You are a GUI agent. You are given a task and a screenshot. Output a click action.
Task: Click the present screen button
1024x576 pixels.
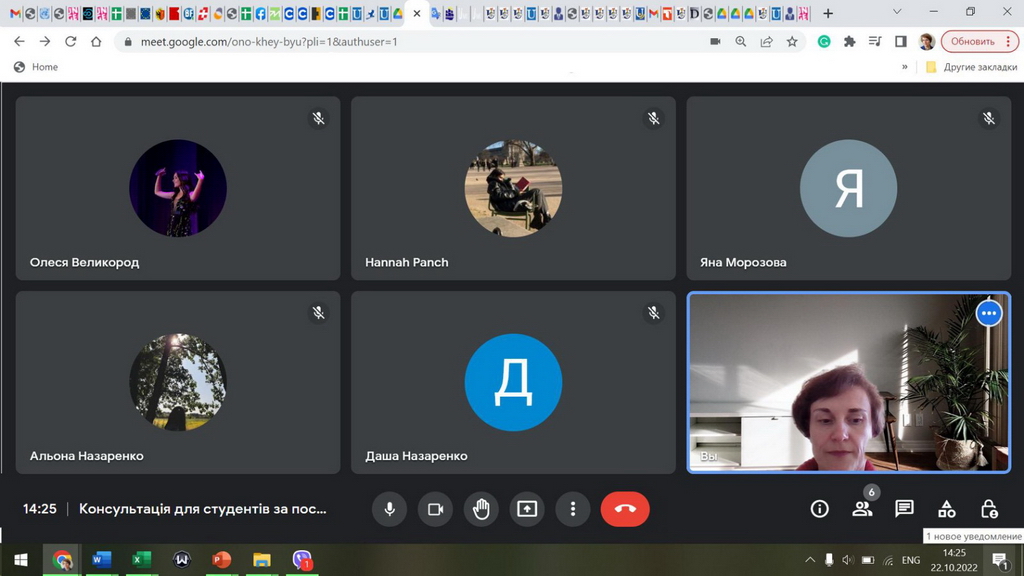(527, 509)
